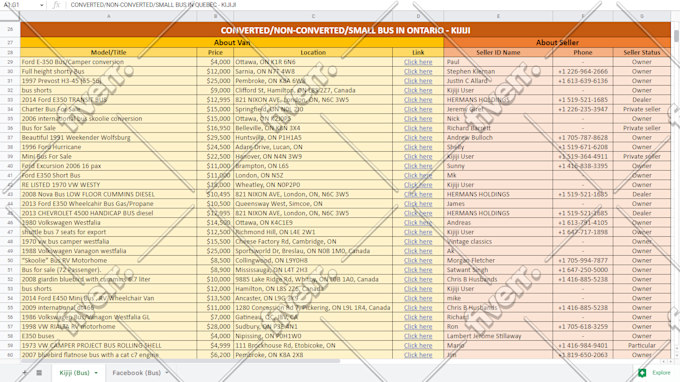Screen dimensions: 680x382
Task: Add a new sheet with the plus icon
Action: (24, 373)
